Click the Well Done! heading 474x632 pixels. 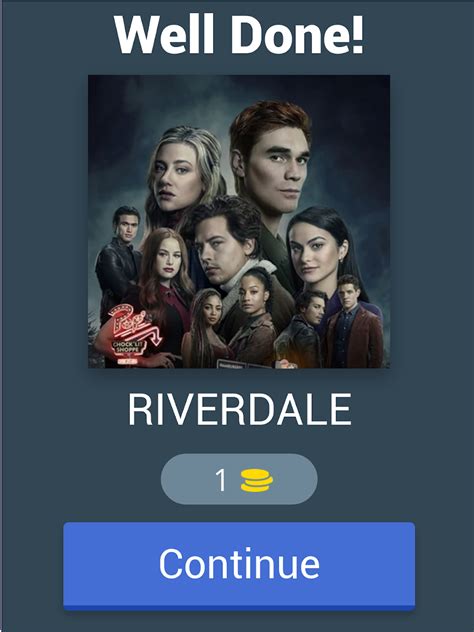pos(239,34)
